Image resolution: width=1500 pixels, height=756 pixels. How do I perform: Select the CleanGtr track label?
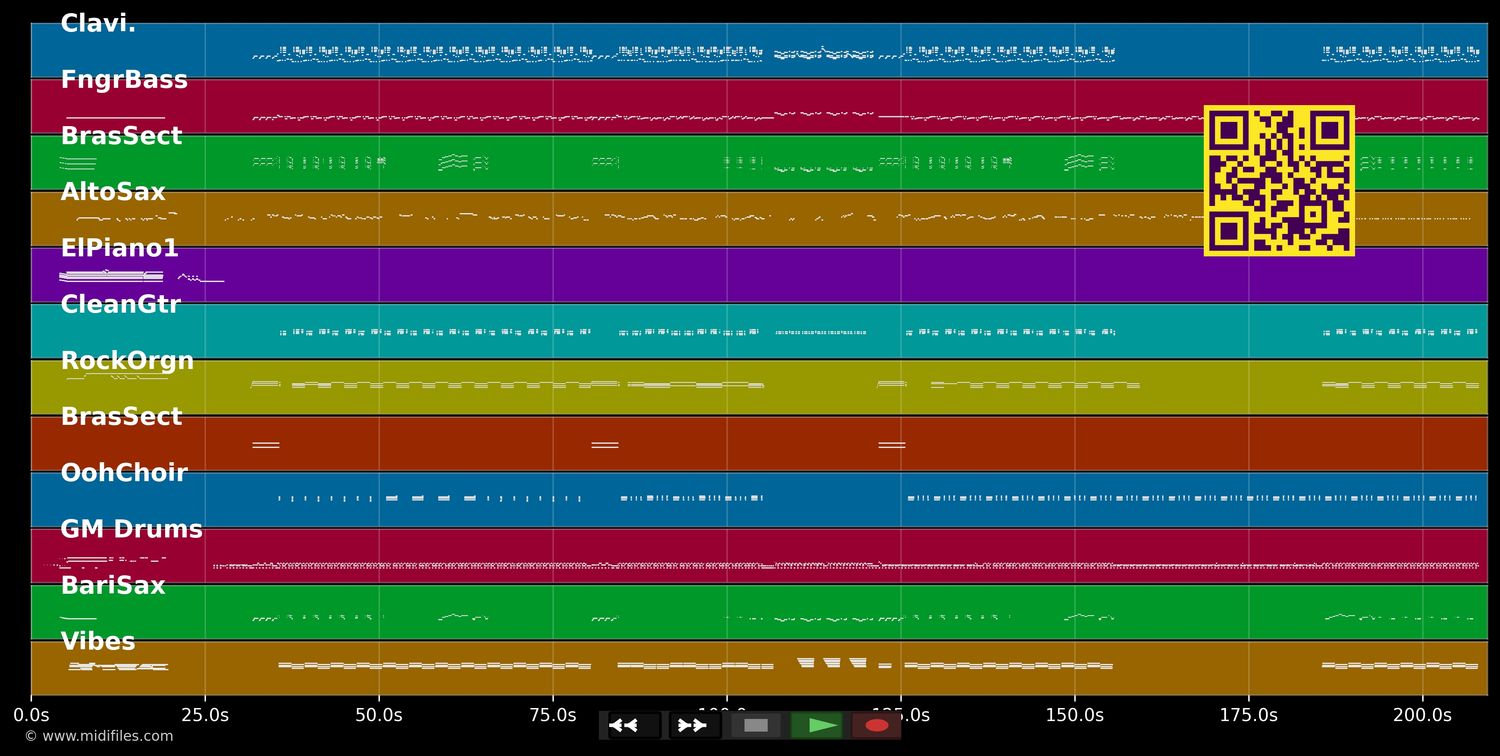pos(121,305)
